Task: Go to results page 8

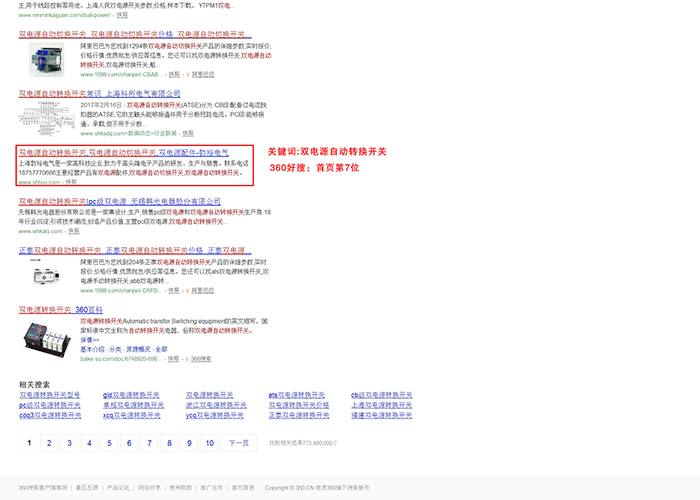Action: click(169, 443)
